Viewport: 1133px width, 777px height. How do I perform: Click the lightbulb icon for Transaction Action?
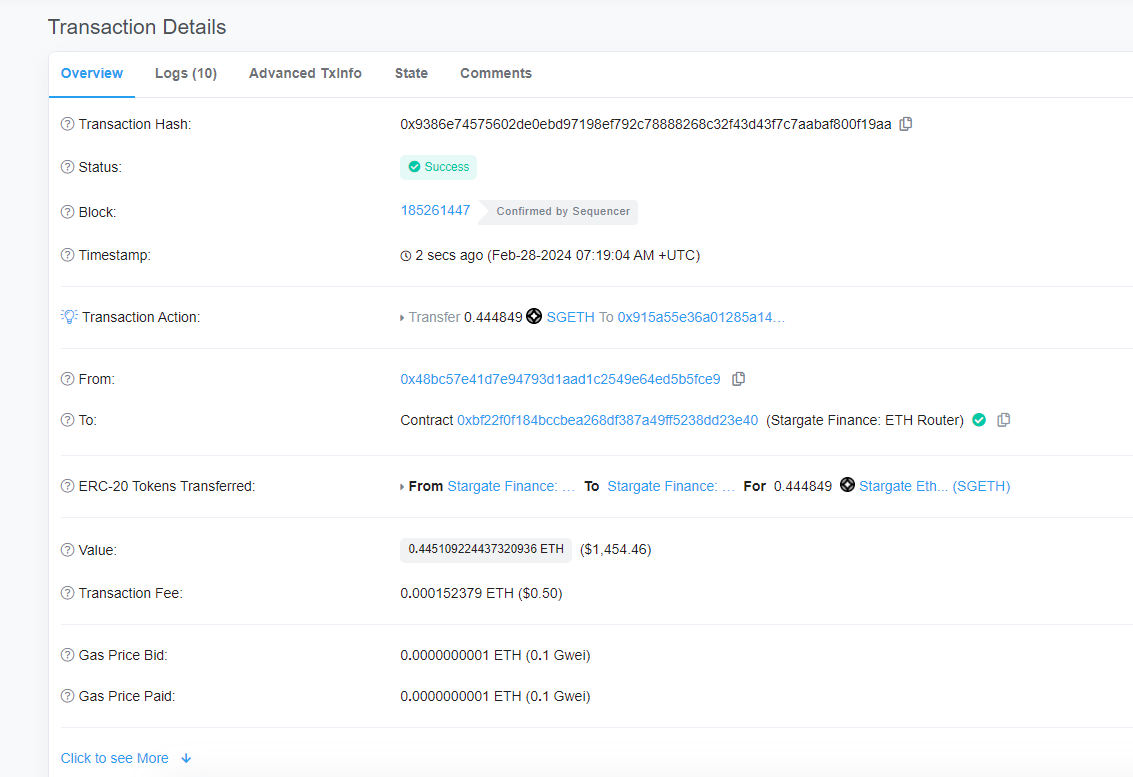(69, 317)
